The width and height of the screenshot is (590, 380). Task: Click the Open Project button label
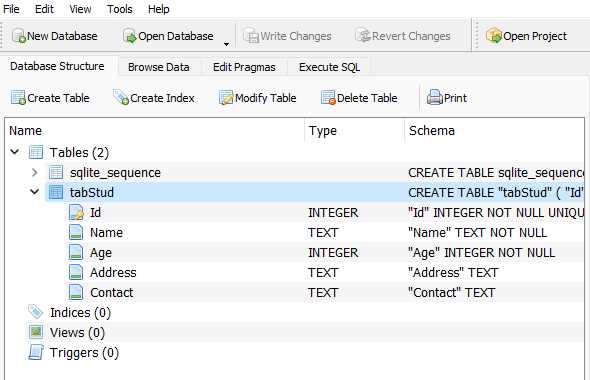[x=535, y=36]
